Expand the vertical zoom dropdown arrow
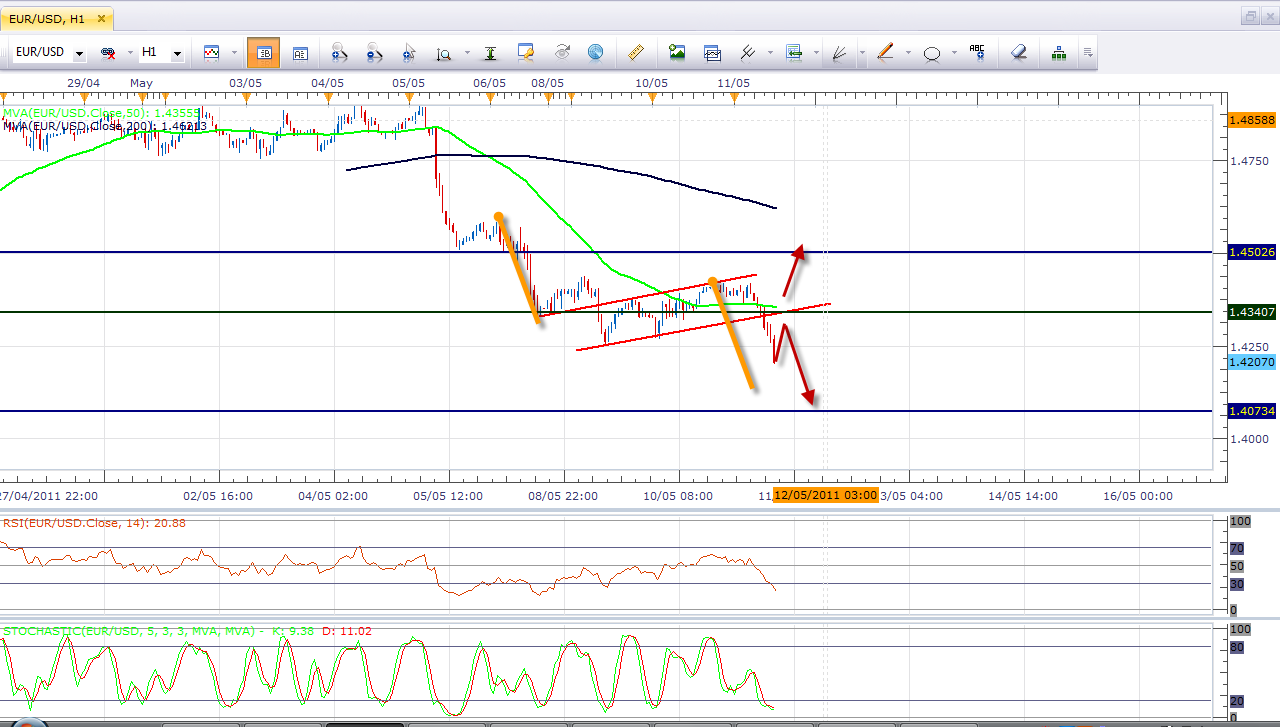 pos(465,53)
